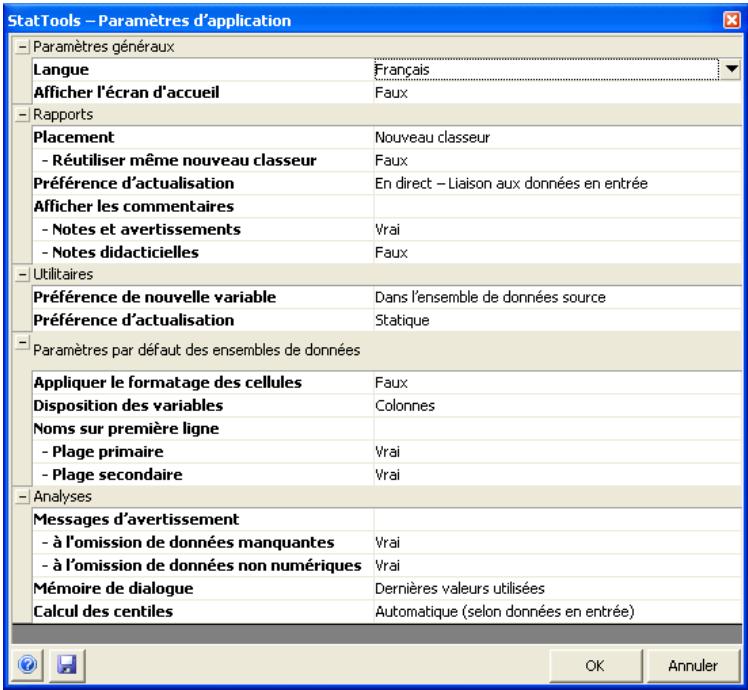
Task: Collapse the Utilitaires section
Action: 22,274
